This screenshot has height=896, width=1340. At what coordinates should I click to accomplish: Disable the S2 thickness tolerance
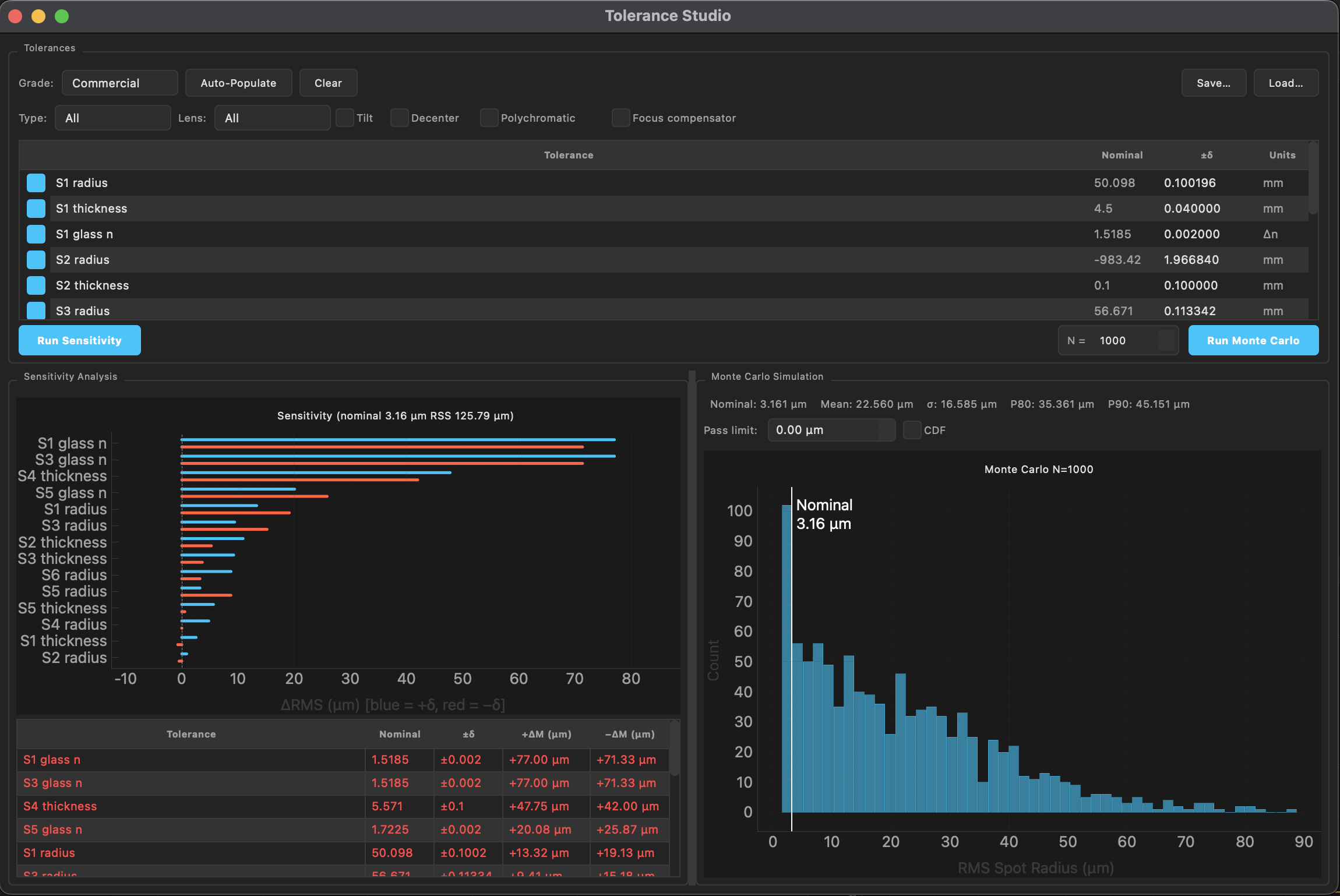[36, 285]
